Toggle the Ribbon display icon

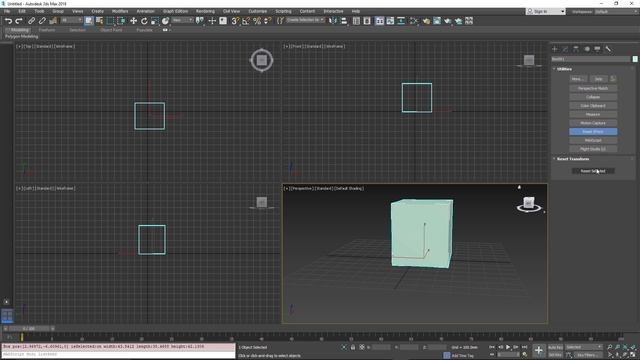coord(380,21)
